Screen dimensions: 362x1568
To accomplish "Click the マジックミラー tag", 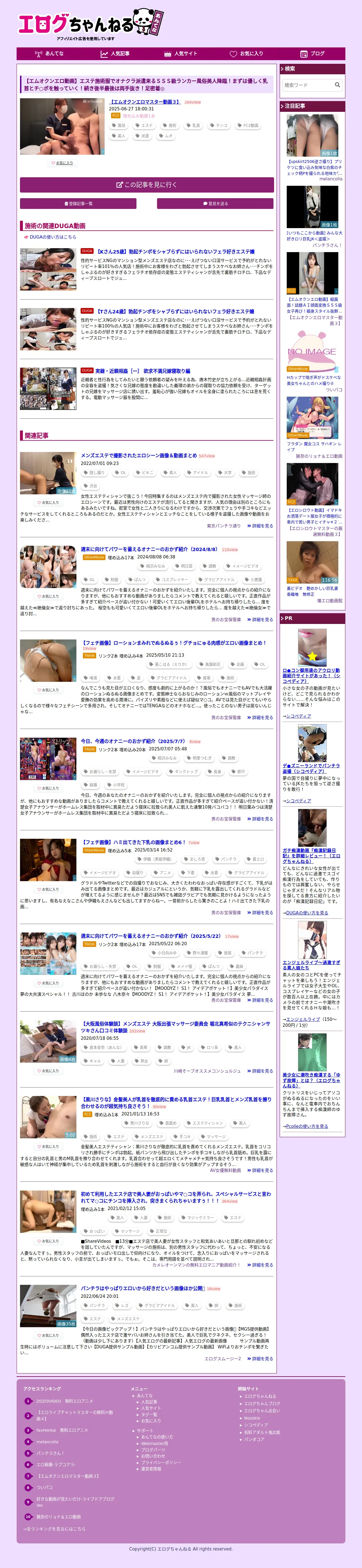I will pos(198,1218).
